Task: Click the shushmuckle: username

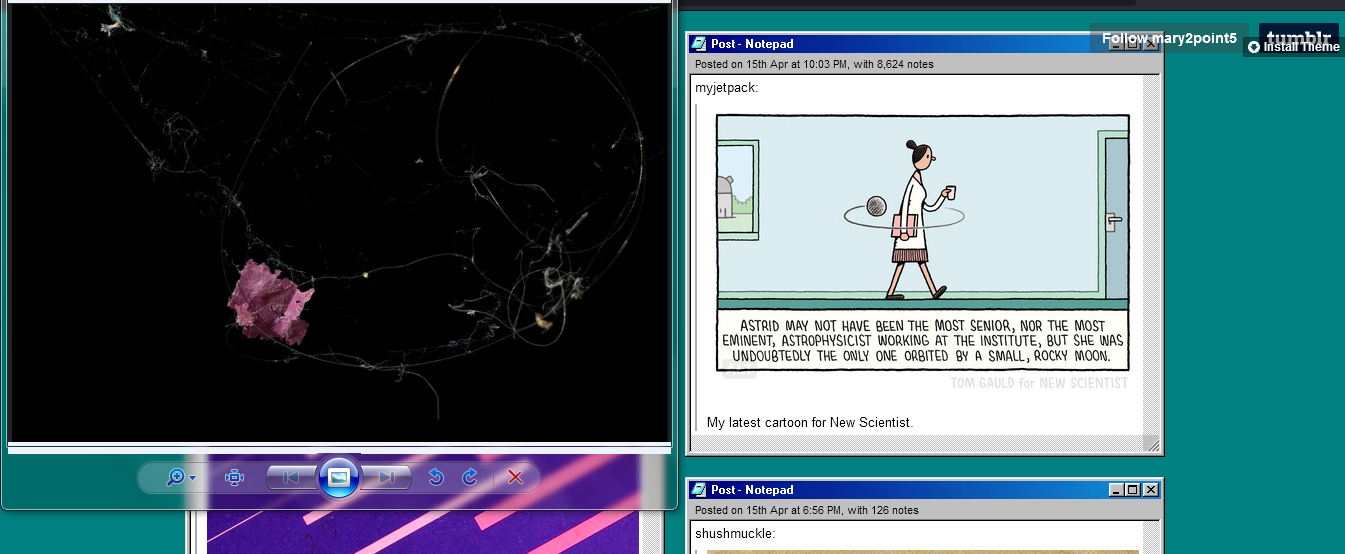Action: (735, 534)
